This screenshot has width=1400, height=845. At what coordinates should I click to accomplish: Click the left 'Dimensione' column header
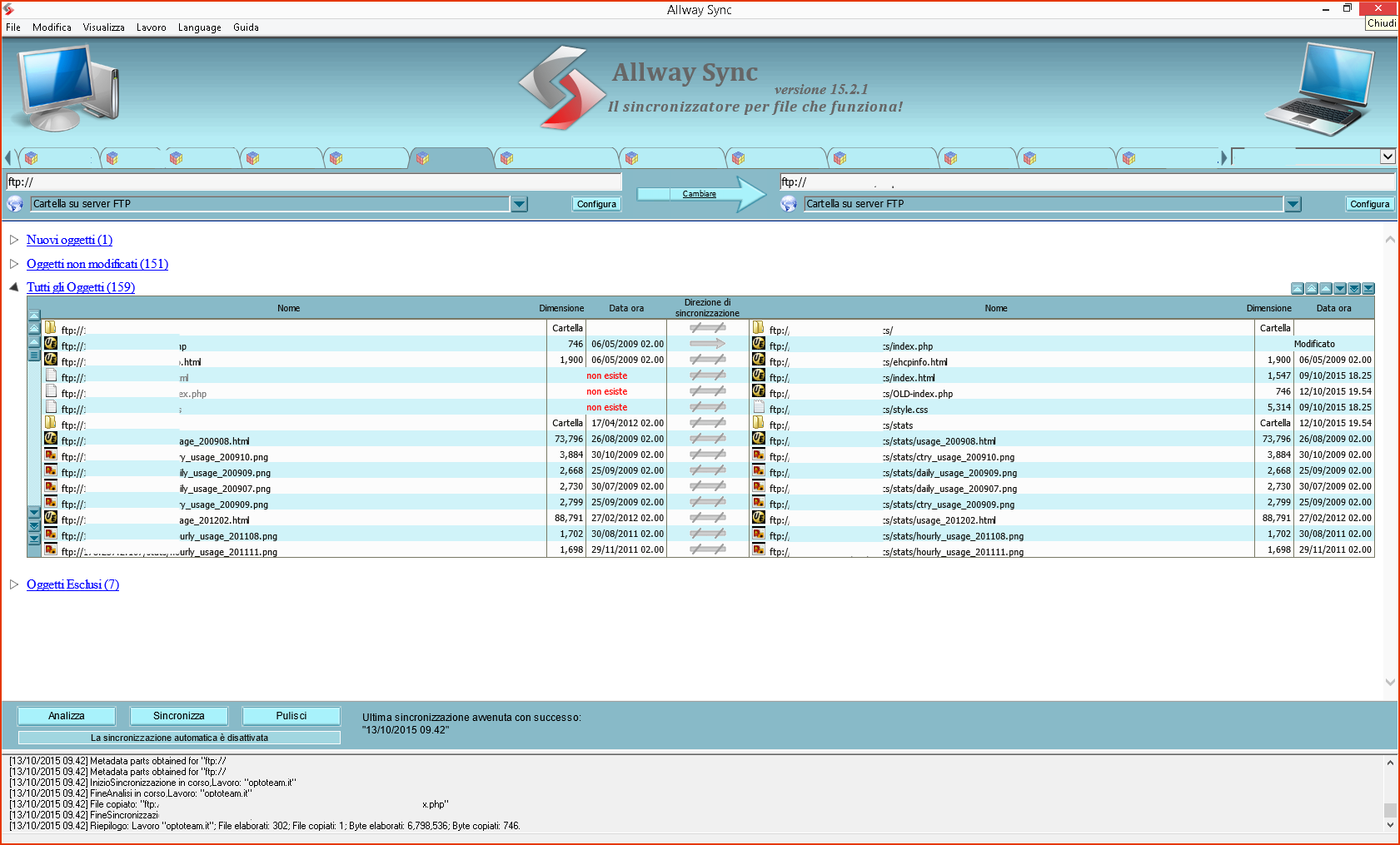tap(561, 308)
